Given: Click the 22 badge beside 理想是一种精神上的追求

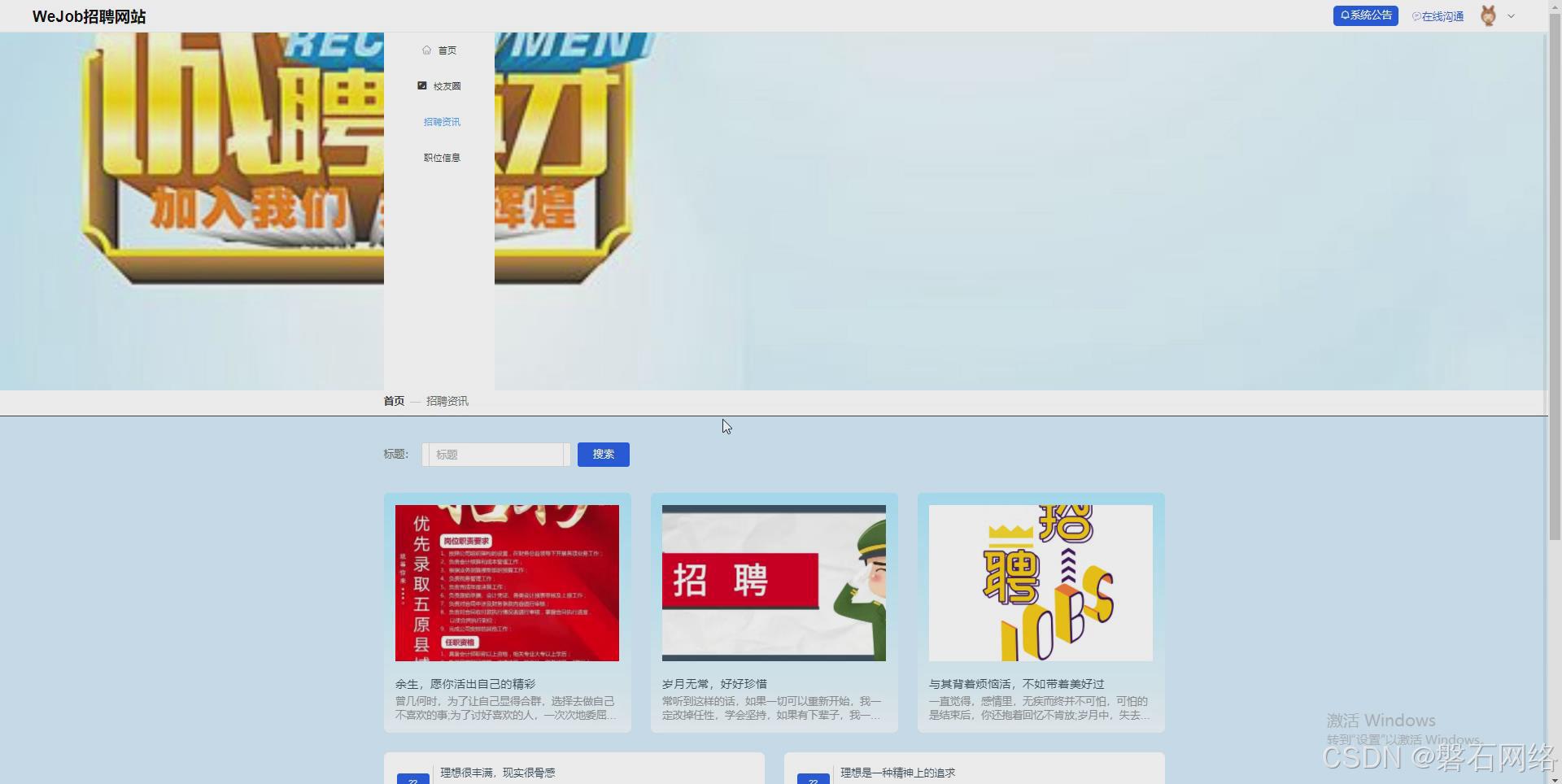Looking at the screenshot, I should pyautogui.click(x=813, y=779).
